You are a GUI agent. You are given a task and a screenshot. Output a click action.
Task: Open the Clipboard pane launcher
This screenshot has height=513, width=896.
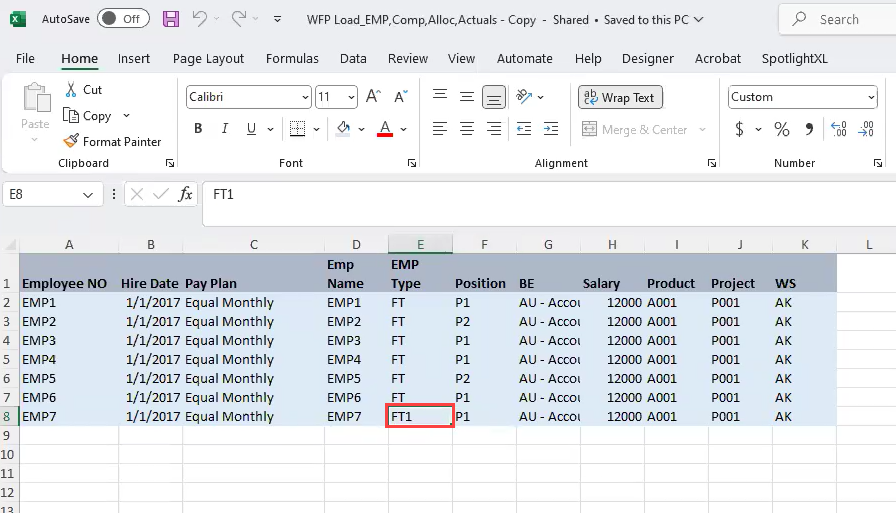point(170,163)
